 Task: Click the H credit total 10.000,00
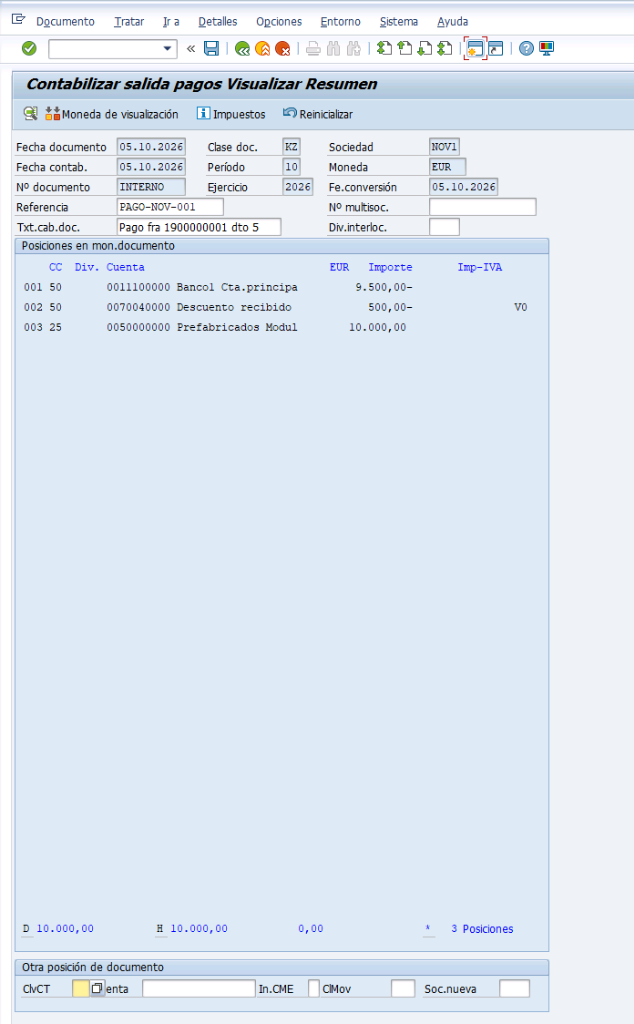click(199, 929)
